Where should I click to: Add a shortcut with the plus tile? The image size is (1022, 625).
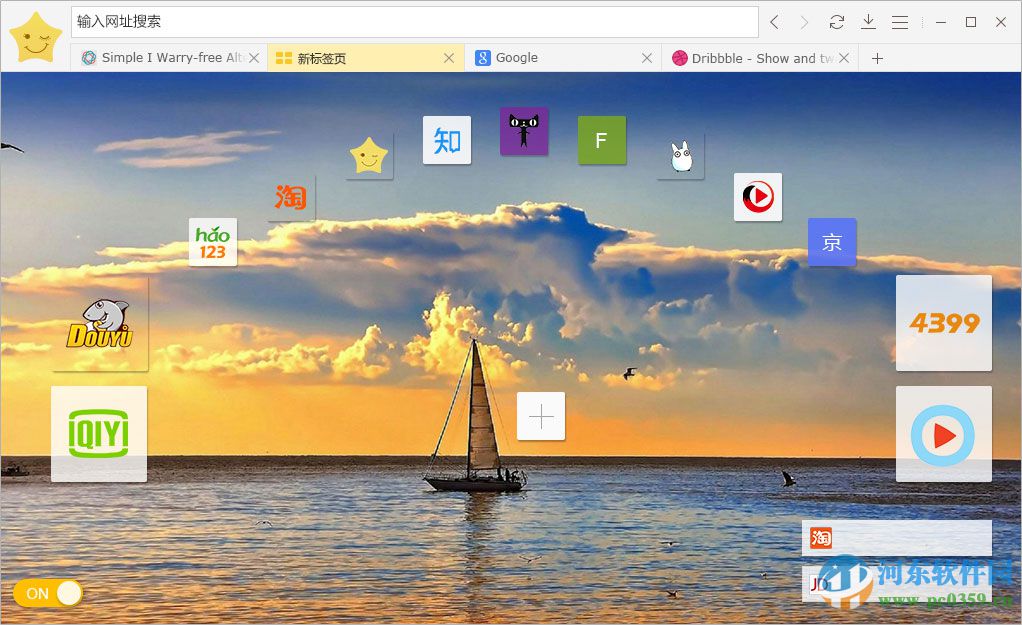541,416
